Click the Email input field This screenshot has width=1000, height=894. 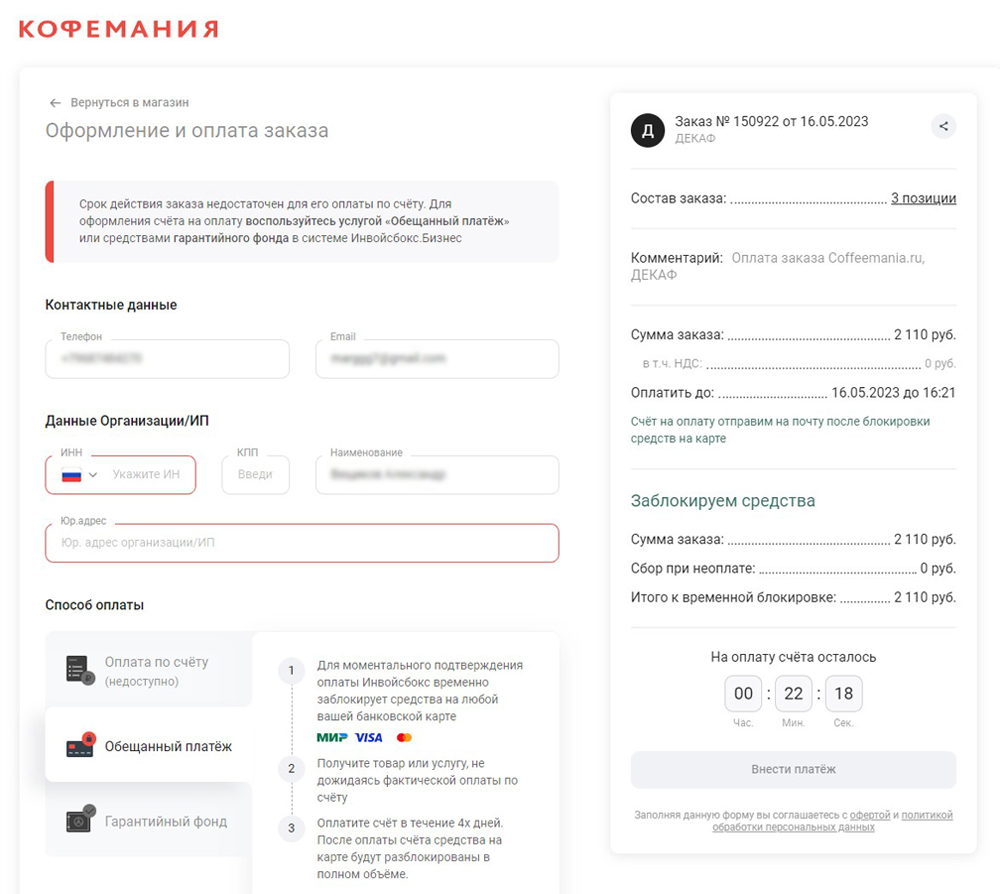tap(437, 358)
